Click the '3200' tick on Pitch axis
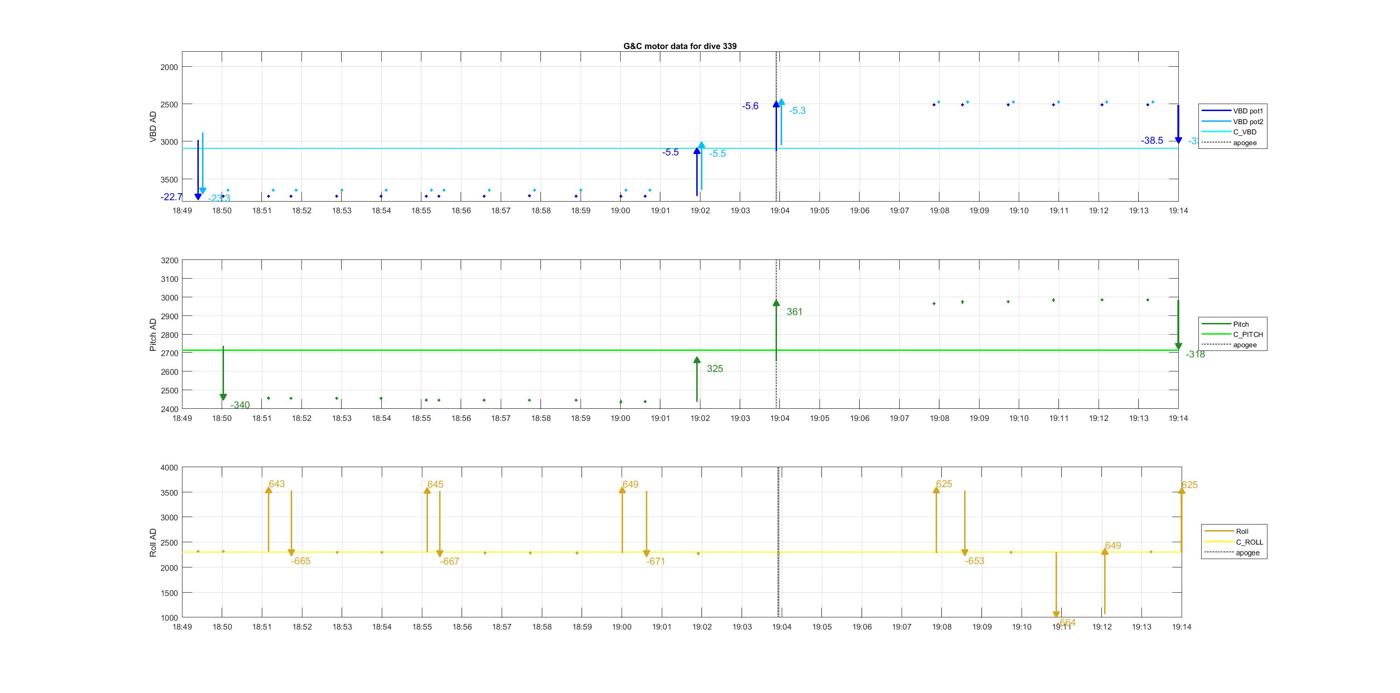The width and height of the screenshot is (1400, 693). [x=169, y=261]
